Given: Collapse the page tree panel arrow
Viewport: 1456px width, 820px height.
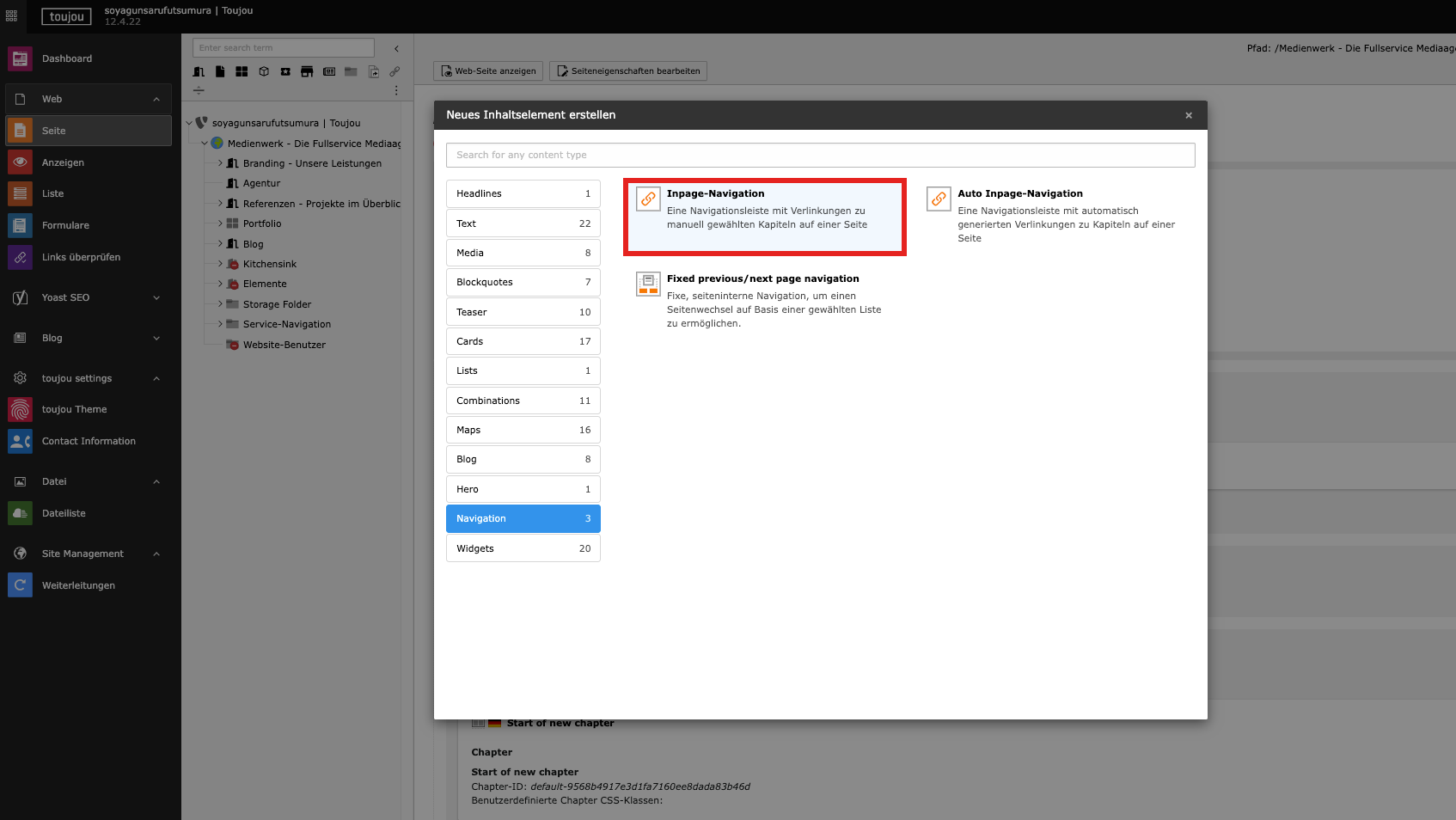Looking at the screenshot, I should click(396, 48).
